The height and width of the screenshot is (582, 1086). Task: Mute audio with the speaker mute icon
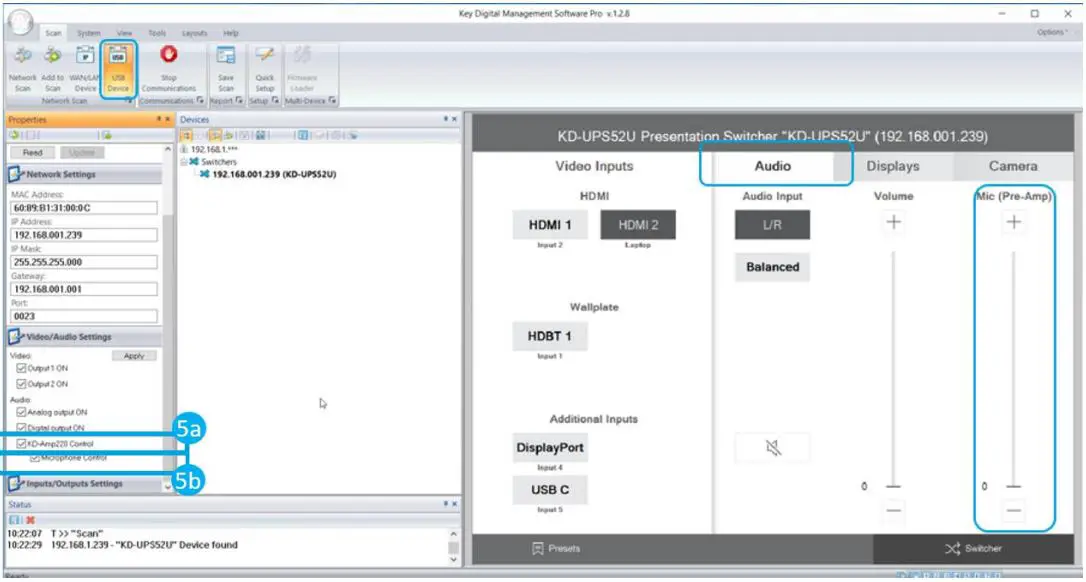click(772, 448)
